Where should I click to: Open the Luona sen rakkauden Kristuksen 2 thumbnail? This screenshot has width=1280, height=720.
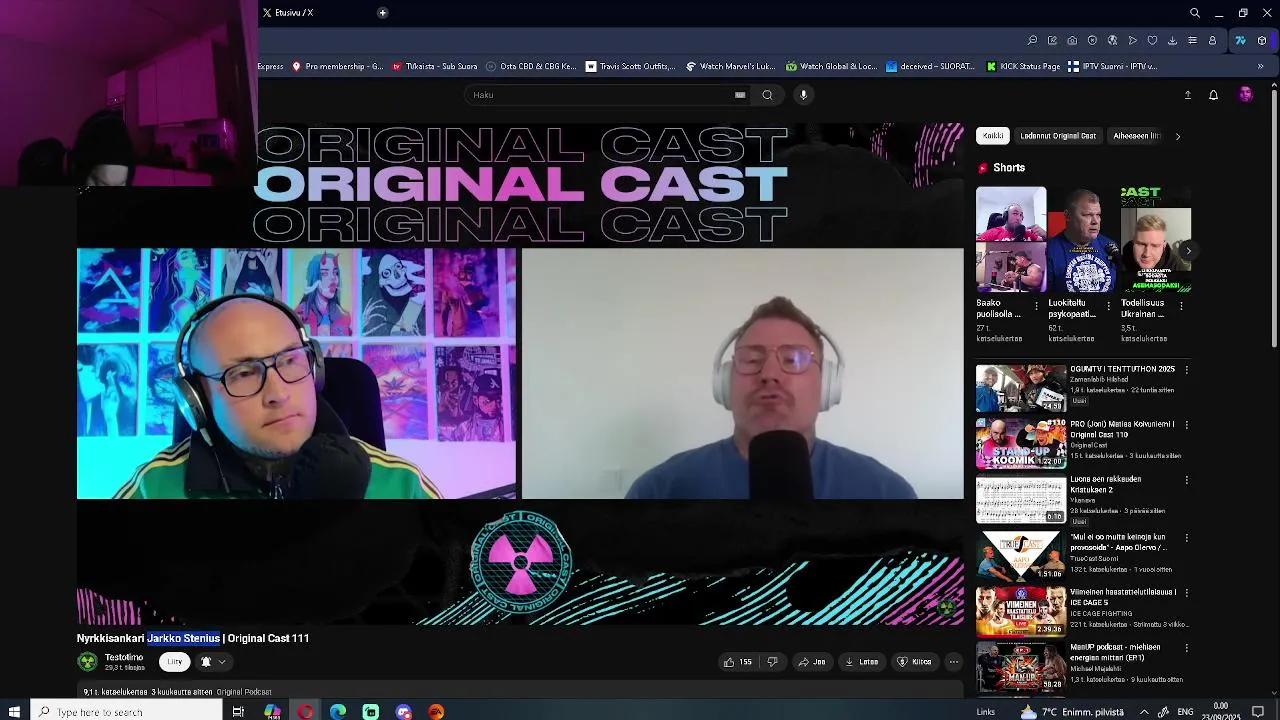point(1021,501)
